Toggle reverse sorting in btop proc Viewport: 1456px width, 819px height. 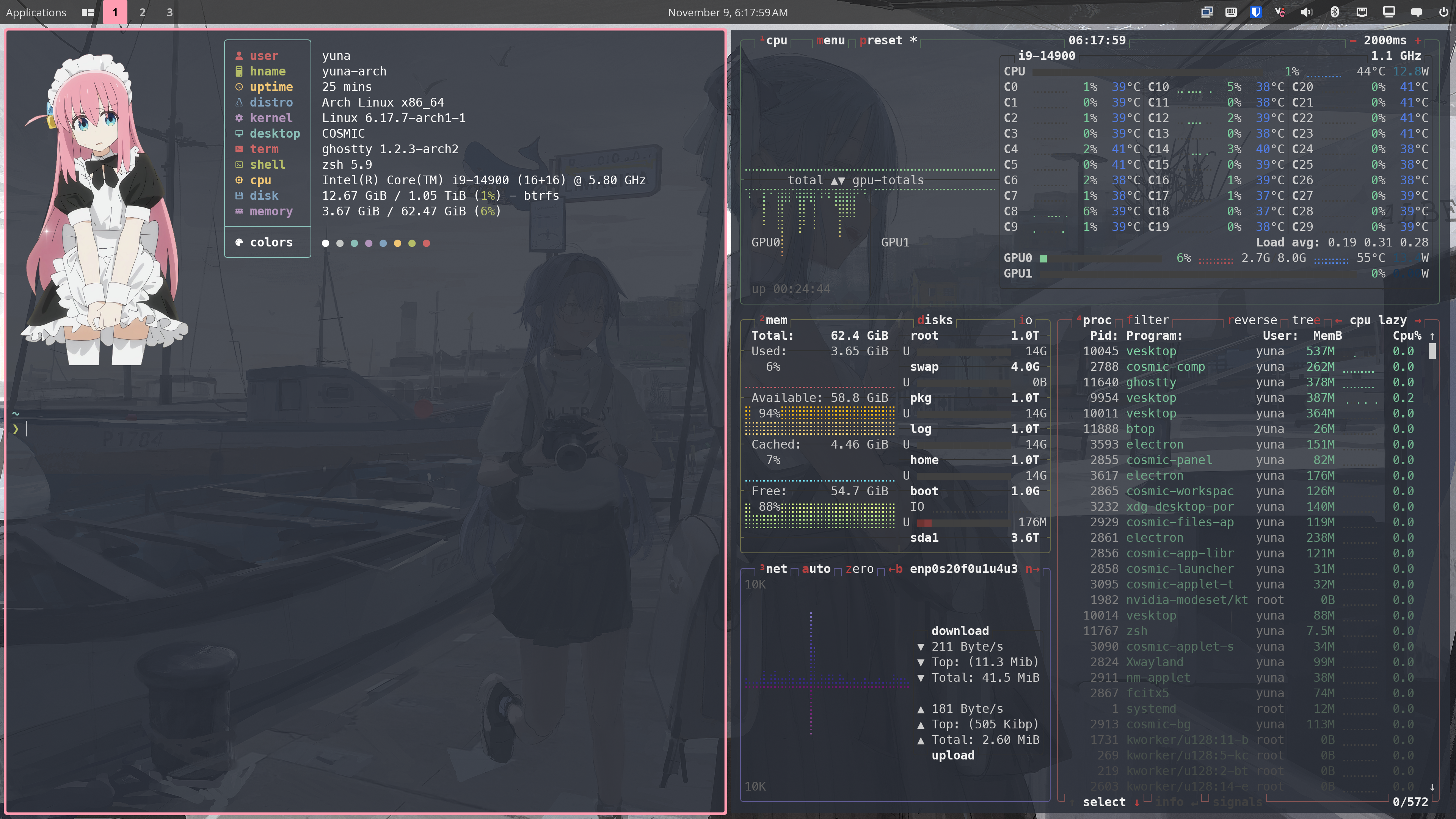click(1252, 320)
